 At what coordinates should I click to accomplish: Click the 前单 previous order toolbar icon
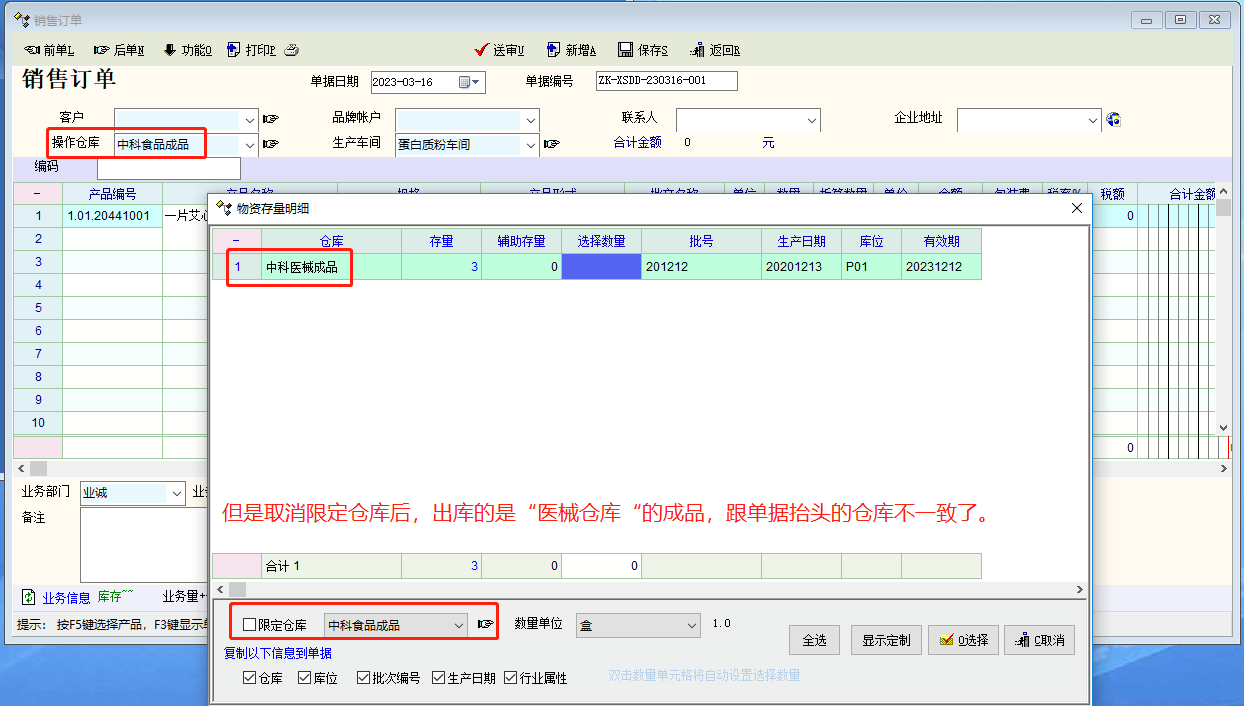tap(32, 50)
